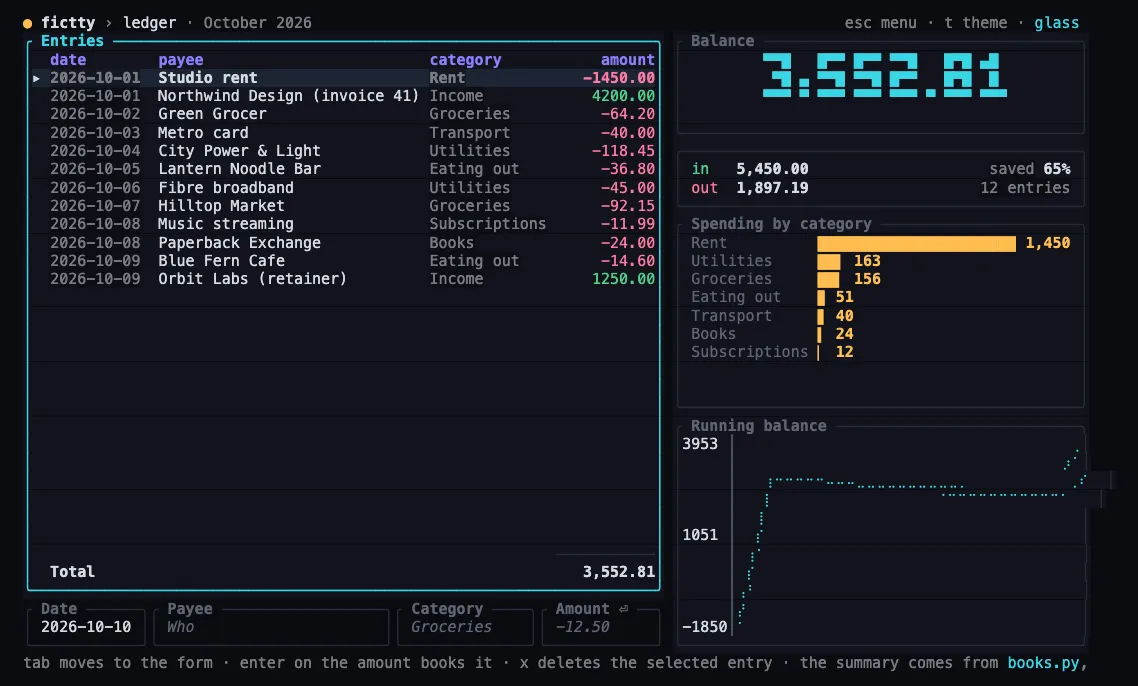Click the t theme shortcut label
Image resolution: width=1138 pixels, height=686 pixels.
[x=975, y=23]
